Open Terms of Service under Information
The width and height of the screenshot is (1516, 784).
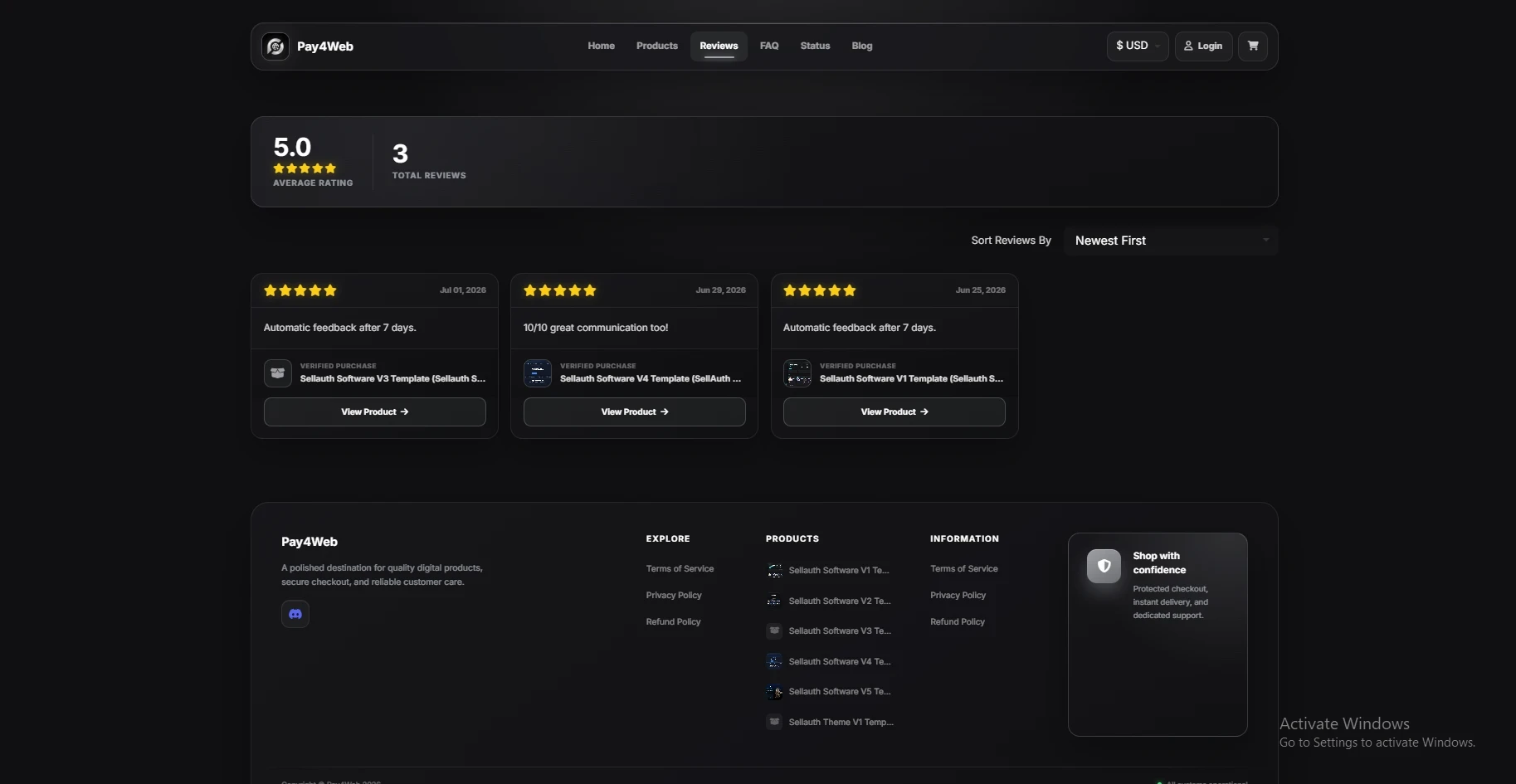click(964, 569)
